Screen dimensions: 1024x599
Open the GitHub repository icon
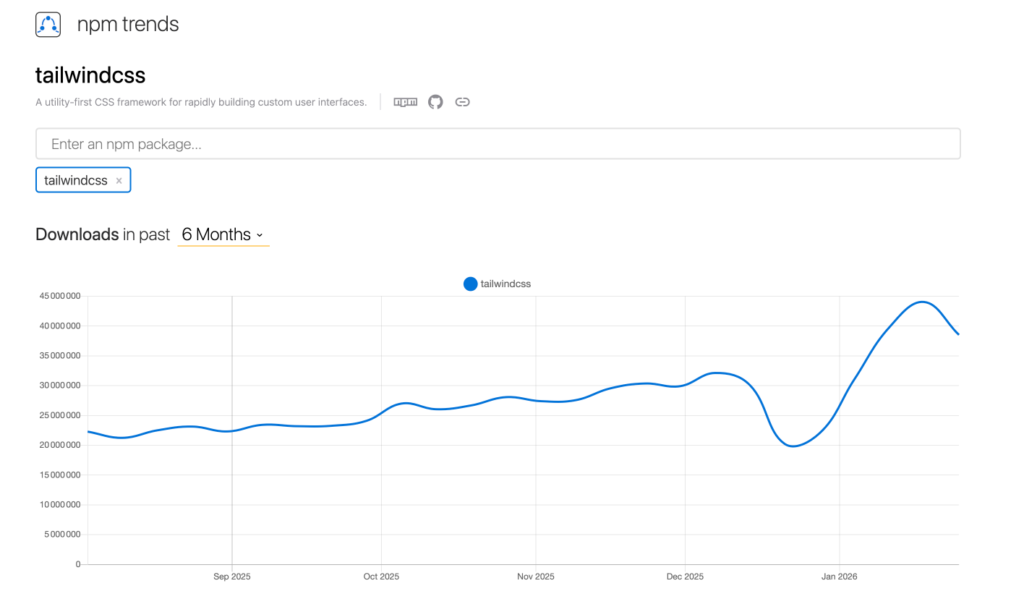point(435,102)
